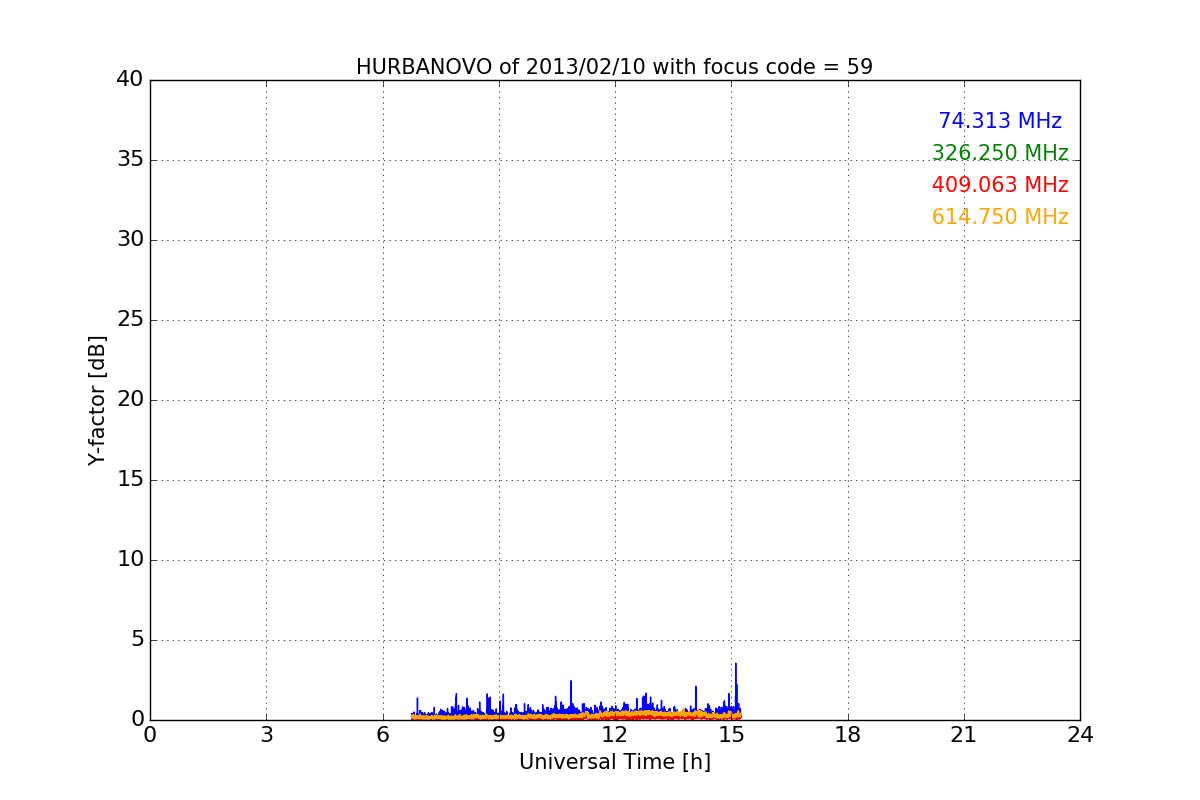Screen dimensions: 1200x800
Task: Click the x-axis tick label 3
Action: coord(266,735)
